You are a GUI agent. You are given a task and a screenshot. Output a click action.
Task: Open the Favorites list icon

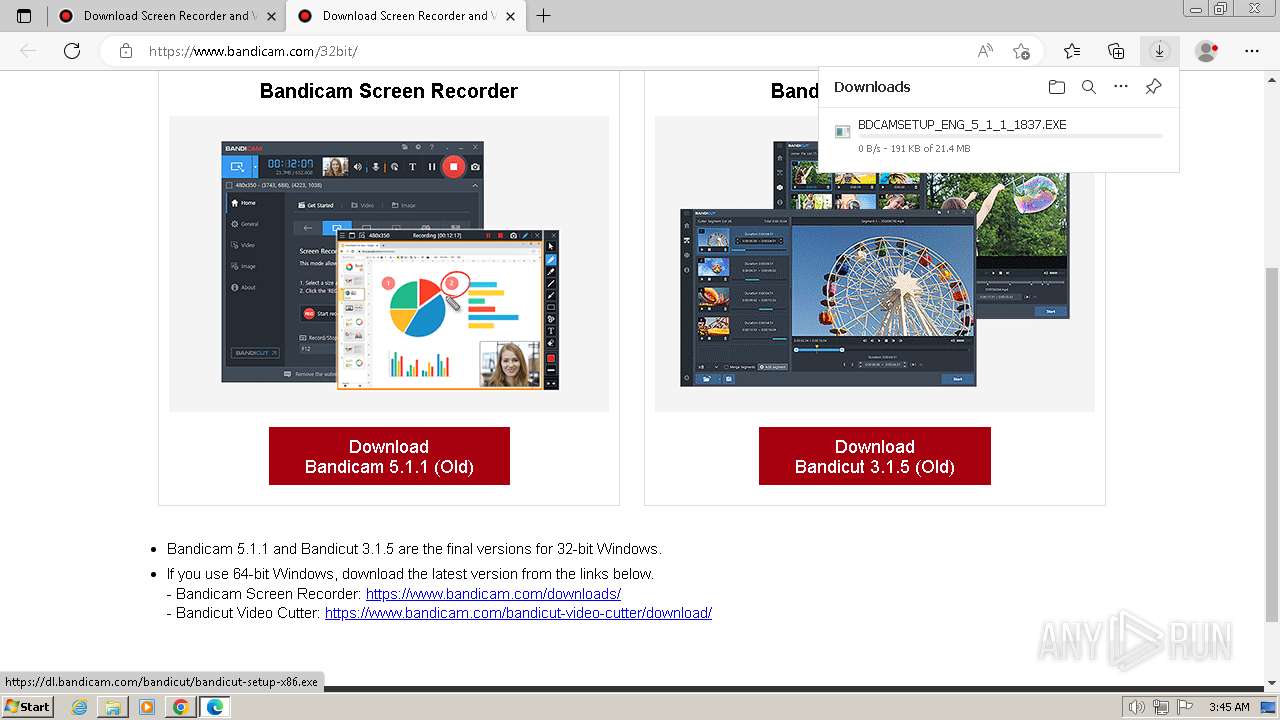click(1072, 51)
